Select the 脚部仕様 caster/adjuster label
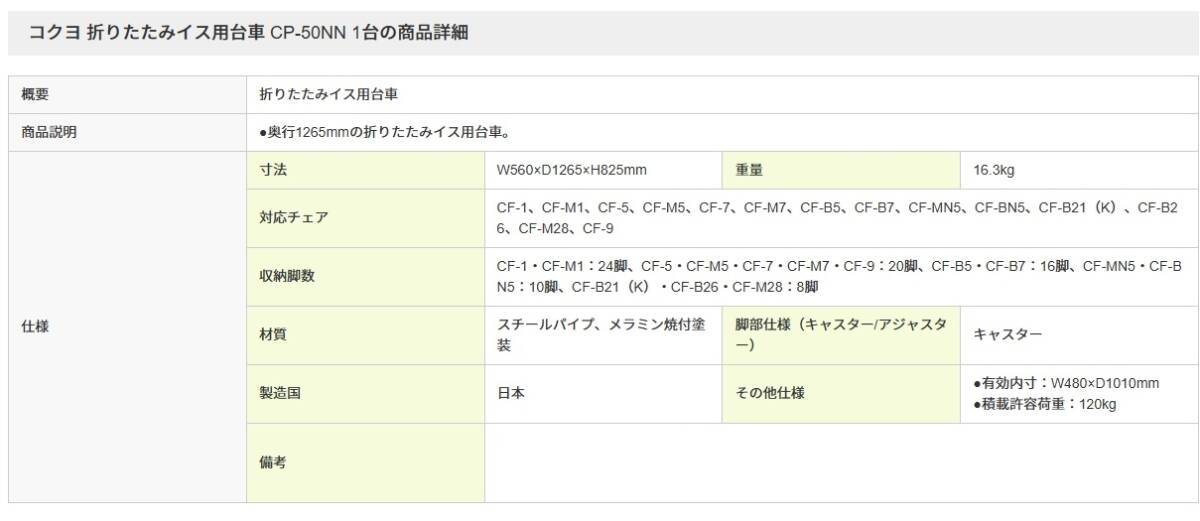This screenshot has height=521, width=1200. [x=841, y=335]
